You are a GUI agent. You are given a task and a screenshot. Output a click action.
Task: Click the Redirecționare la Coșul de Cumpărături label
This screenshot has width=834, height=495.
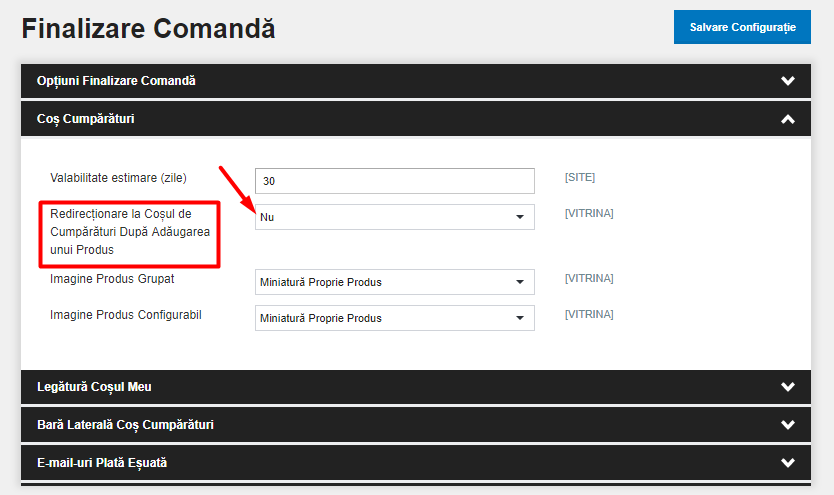(130, 232)
